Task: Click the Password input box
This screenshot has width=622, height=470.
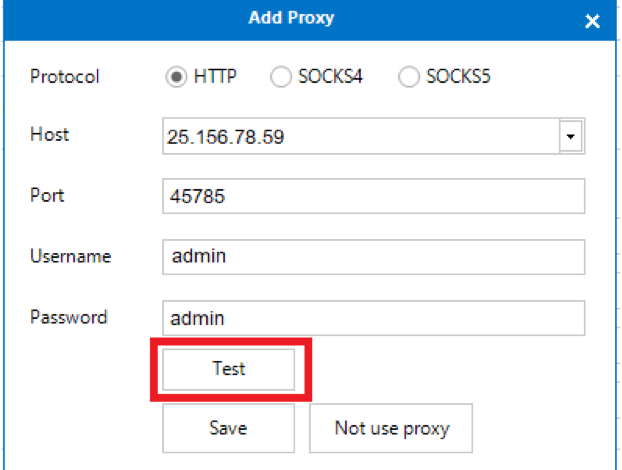Action: (374, 318)
